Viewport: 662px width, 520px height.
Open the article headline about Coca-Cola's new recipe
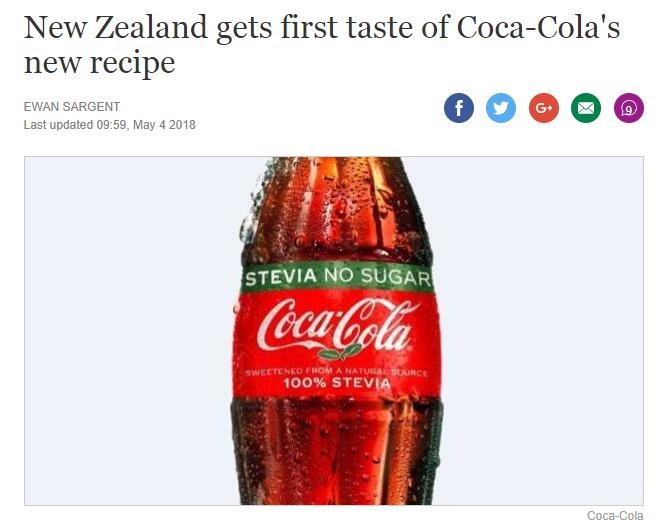322,44
